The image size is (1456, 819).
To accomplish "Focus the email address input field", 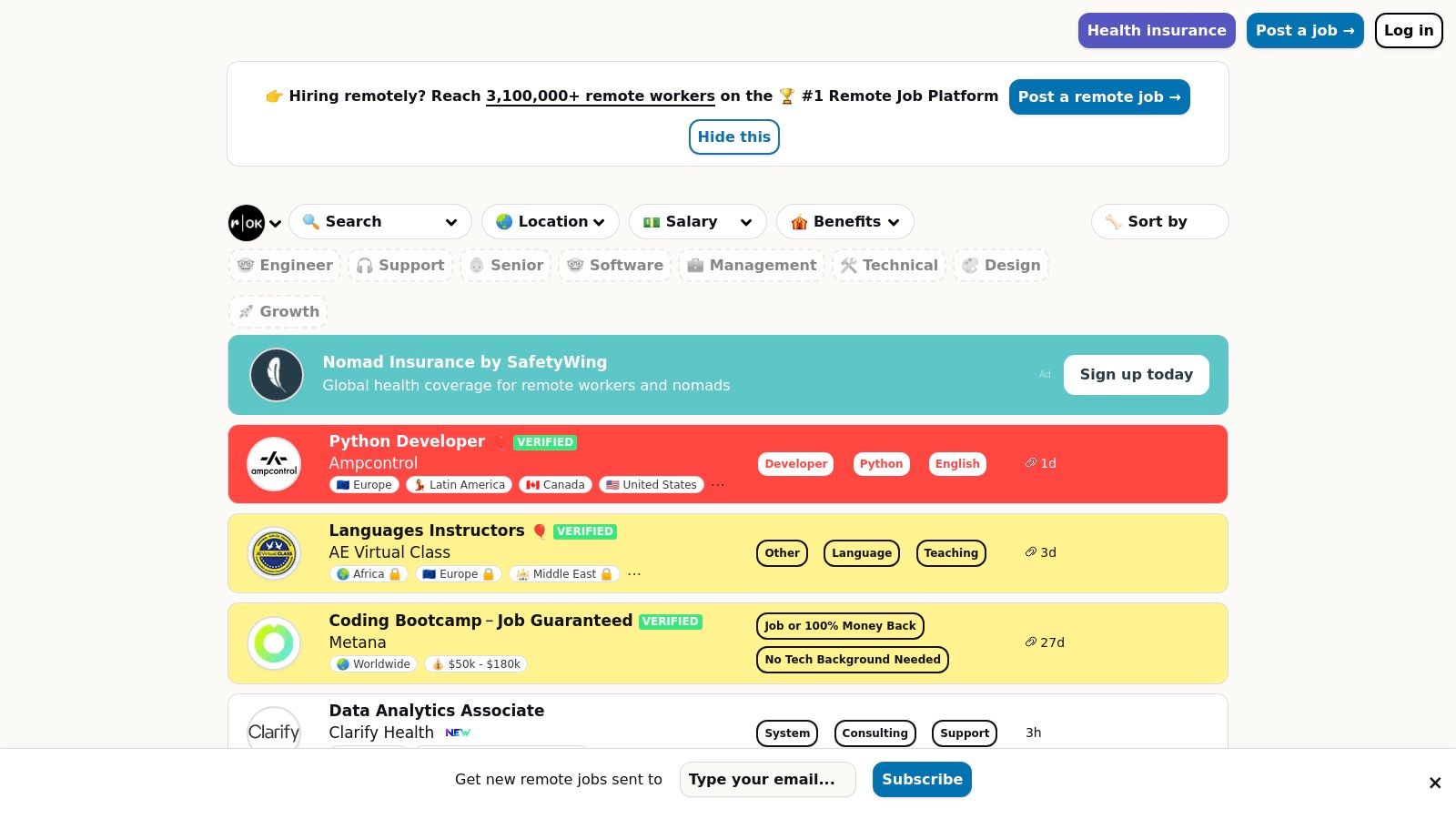I will click(767, 780).
